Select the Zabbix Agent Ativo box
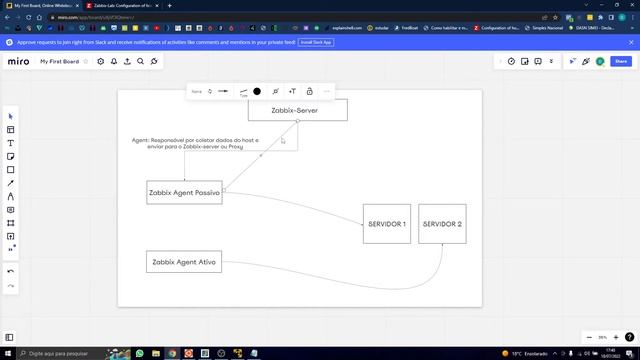This screenshot has height=360, width=640. 184,262
